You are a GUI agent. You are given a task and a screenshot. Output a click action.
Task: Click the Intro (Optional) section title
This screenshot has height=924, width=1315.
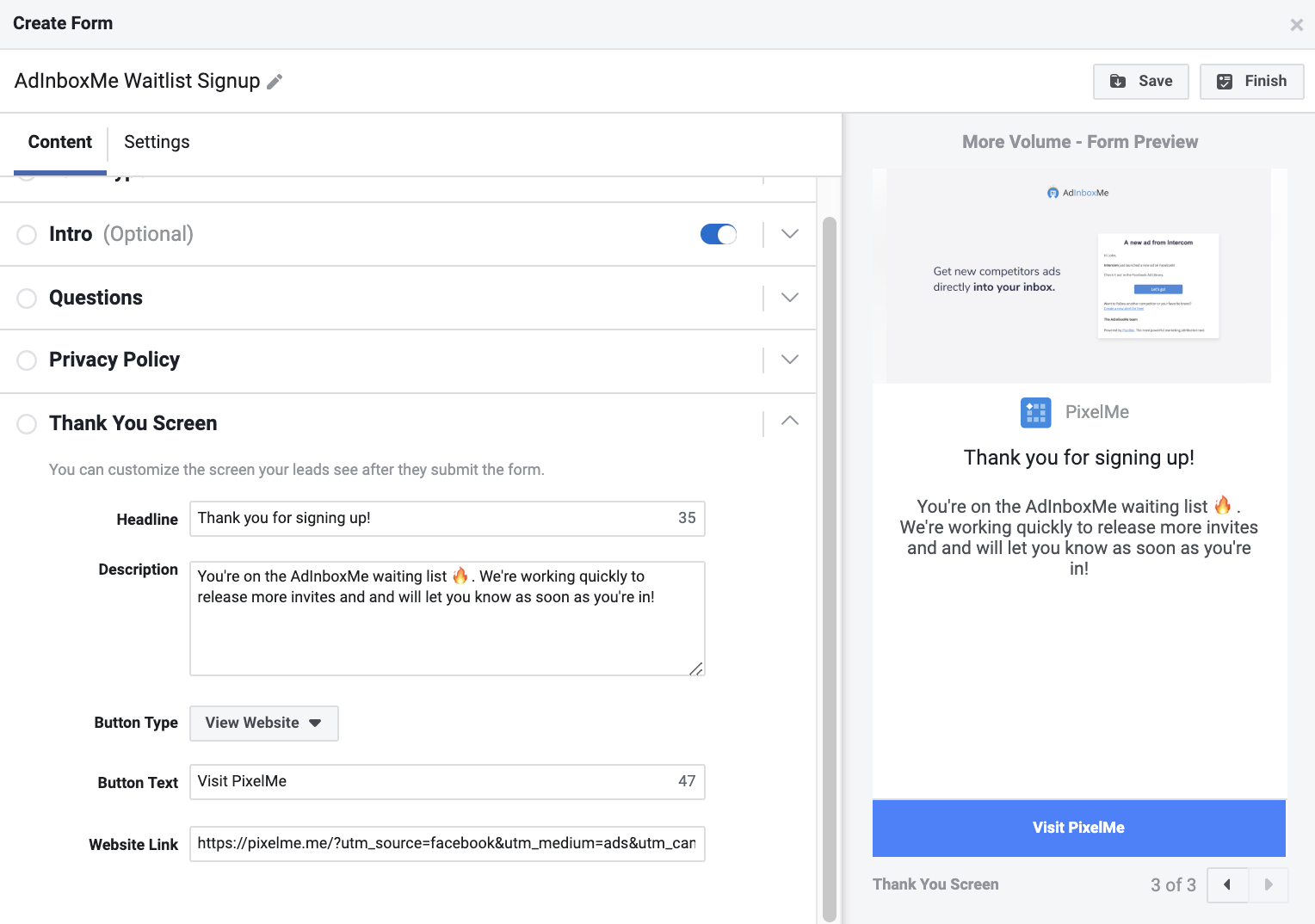(x=121, y=234)
